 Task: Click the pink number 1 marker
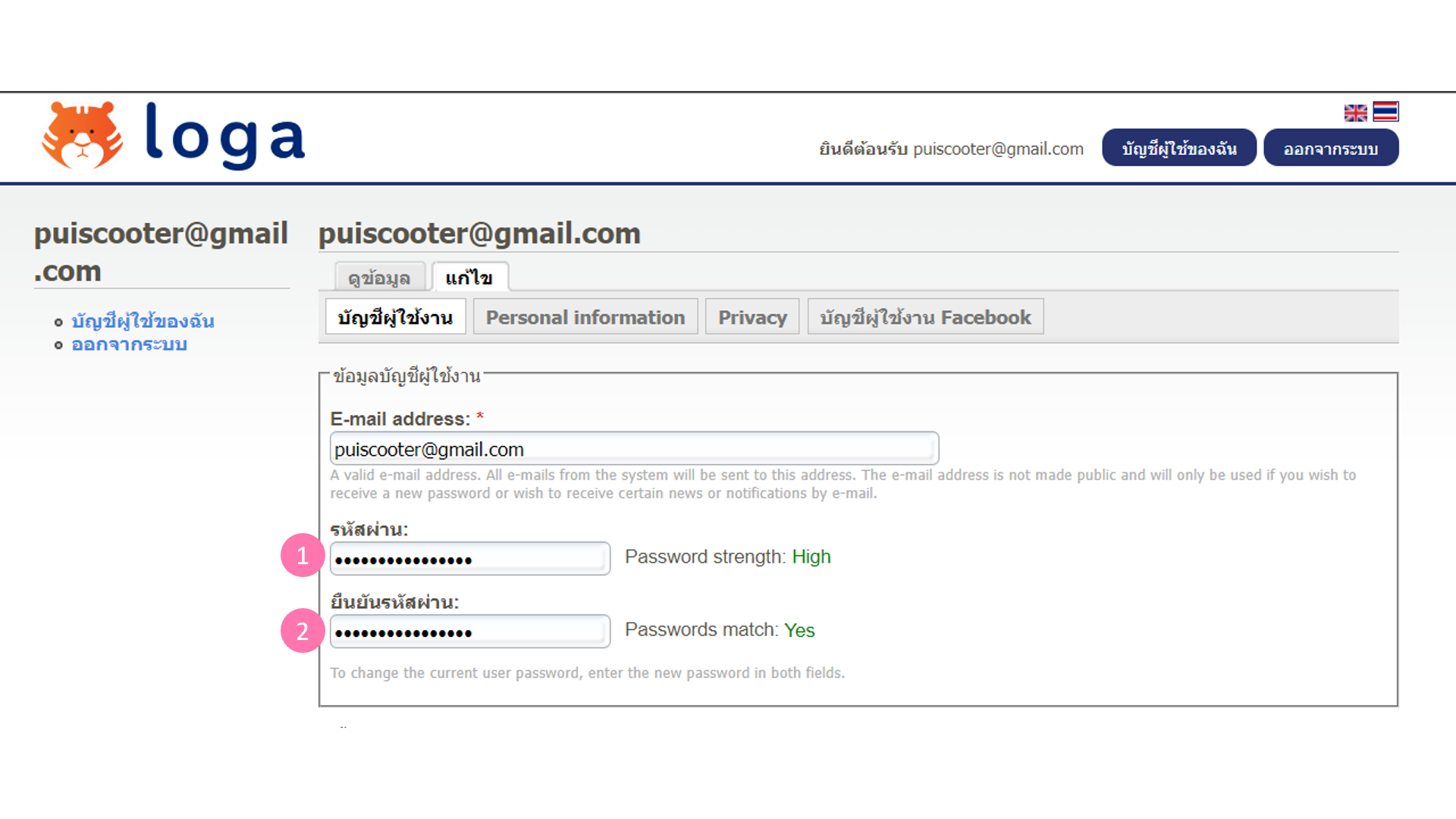303,556
